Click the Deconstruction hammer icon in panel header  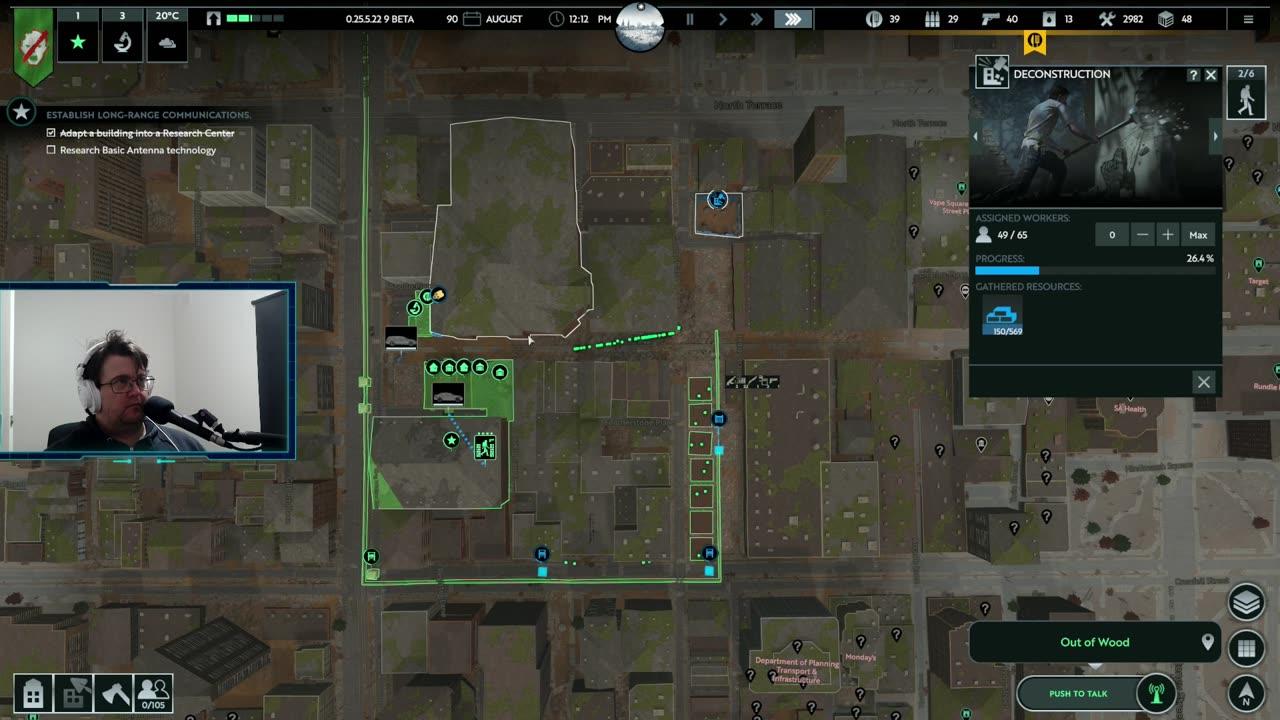992,73
